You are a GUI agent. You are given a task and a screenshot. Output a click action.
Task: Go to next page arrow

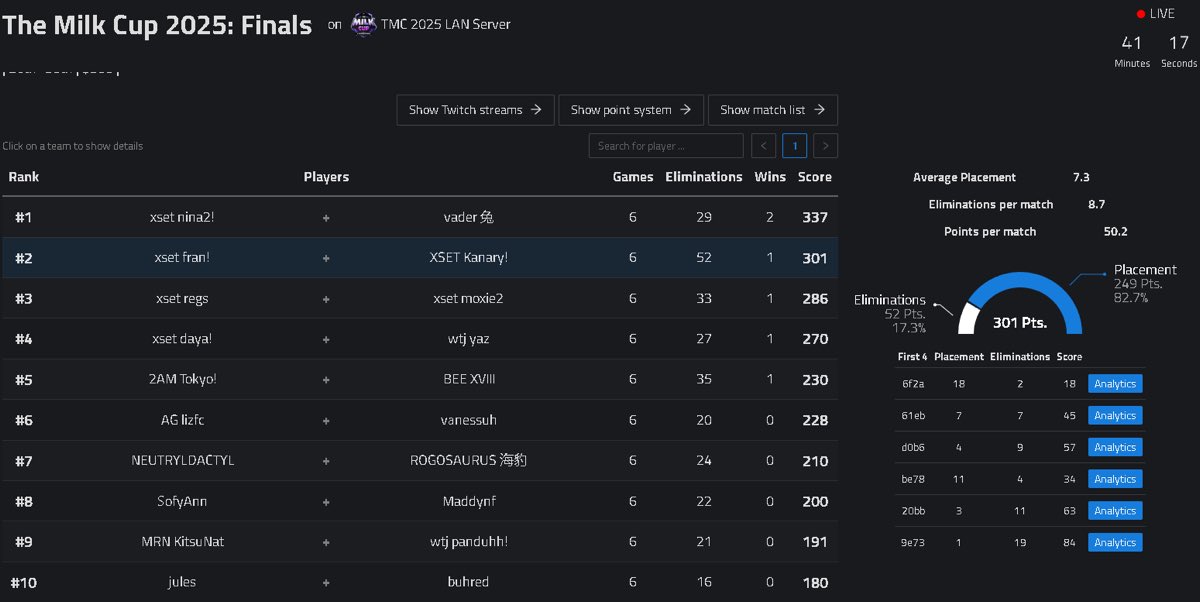click(825, 146)
